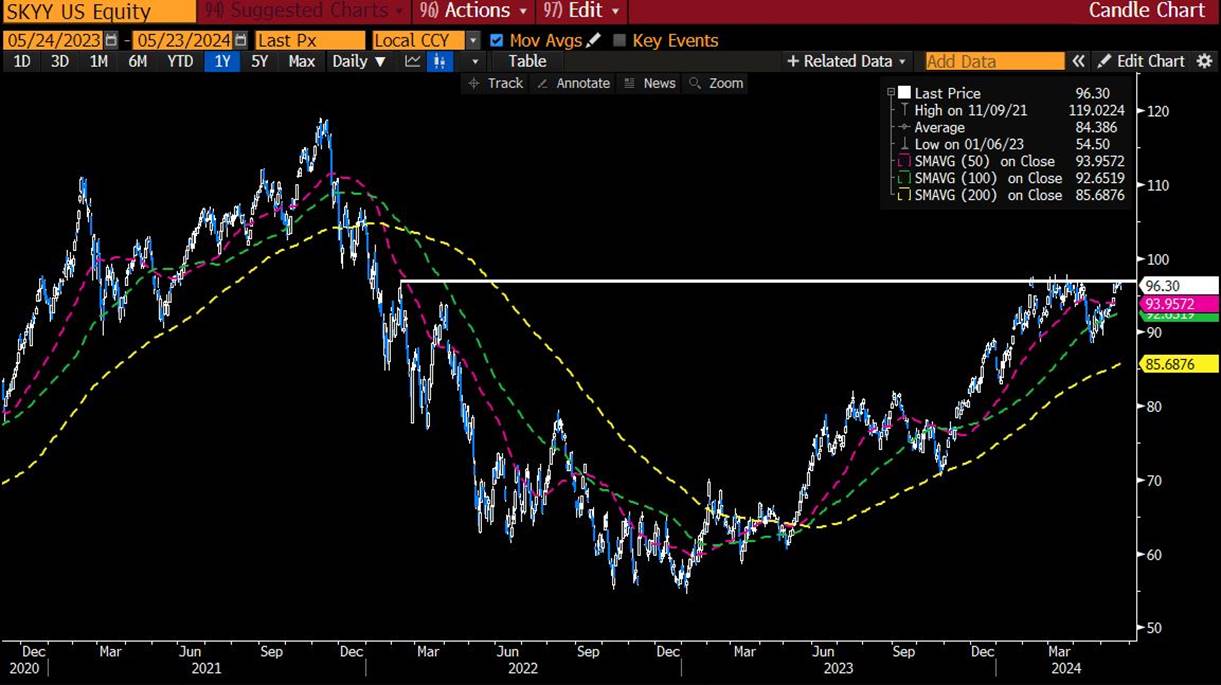The width and height of the screenshot is (1221, 685).
Task: Click SMAVG (200) yellow legend swatch
Action: [904, 195]
